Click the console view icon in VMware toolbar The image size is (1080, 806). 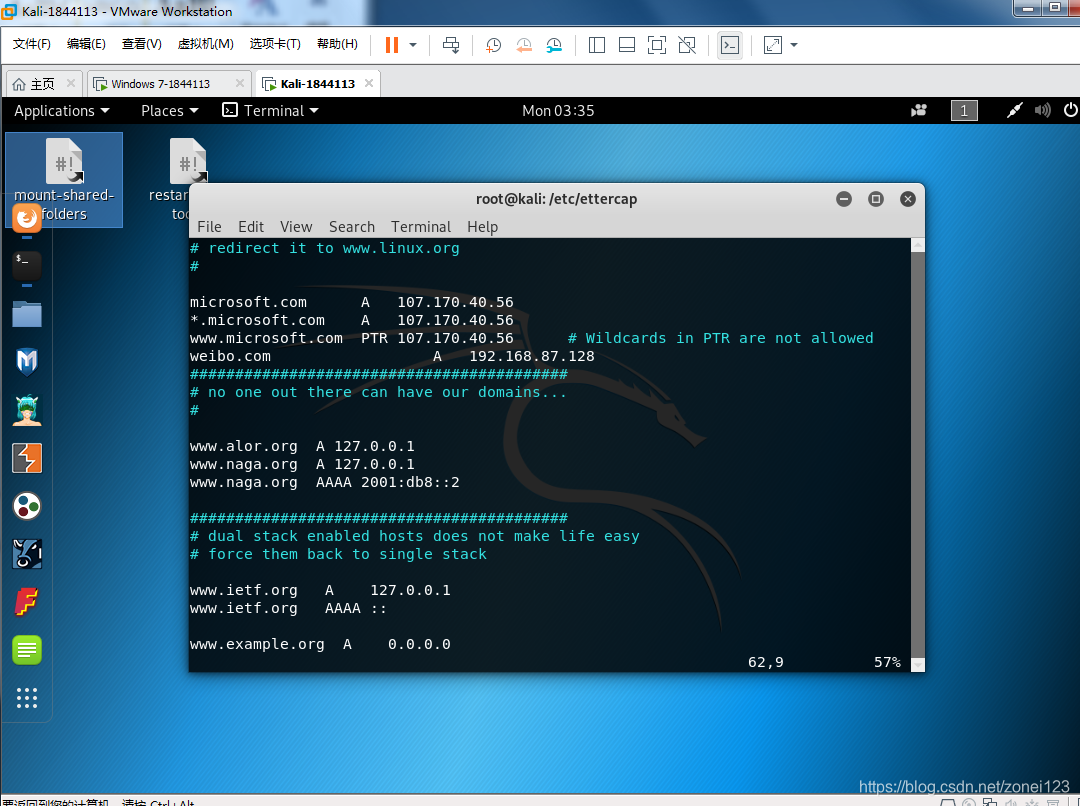pos(729,45)
